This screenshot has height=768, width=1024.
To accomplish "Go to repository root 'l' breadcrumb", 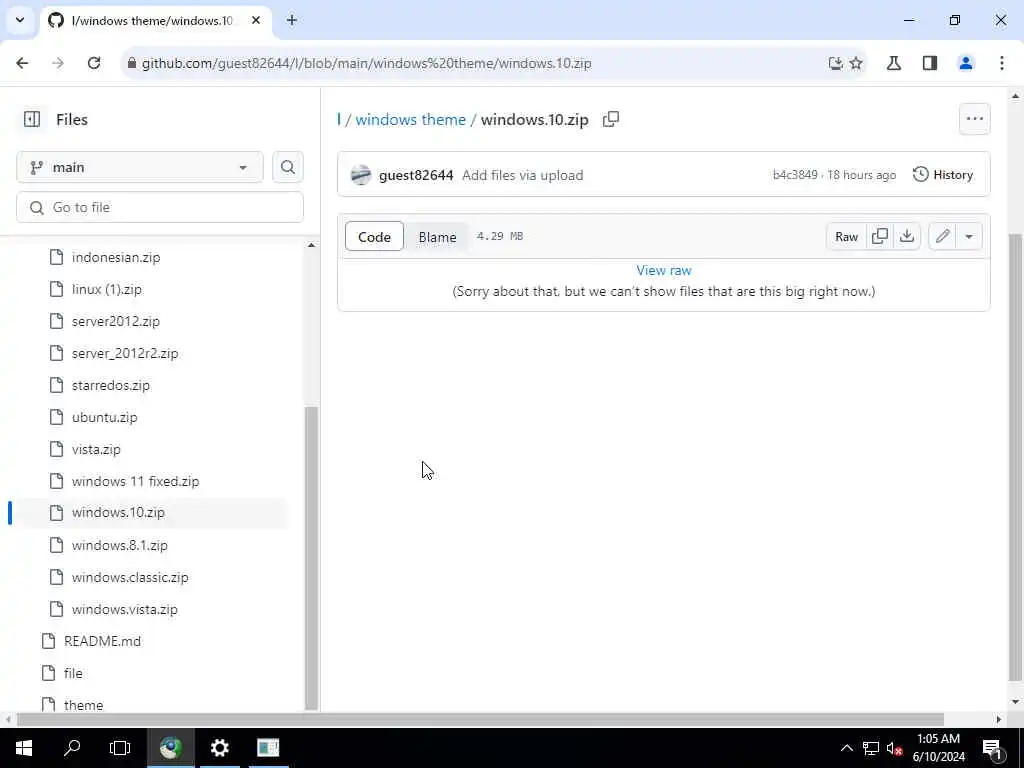I will click(339, 120).
